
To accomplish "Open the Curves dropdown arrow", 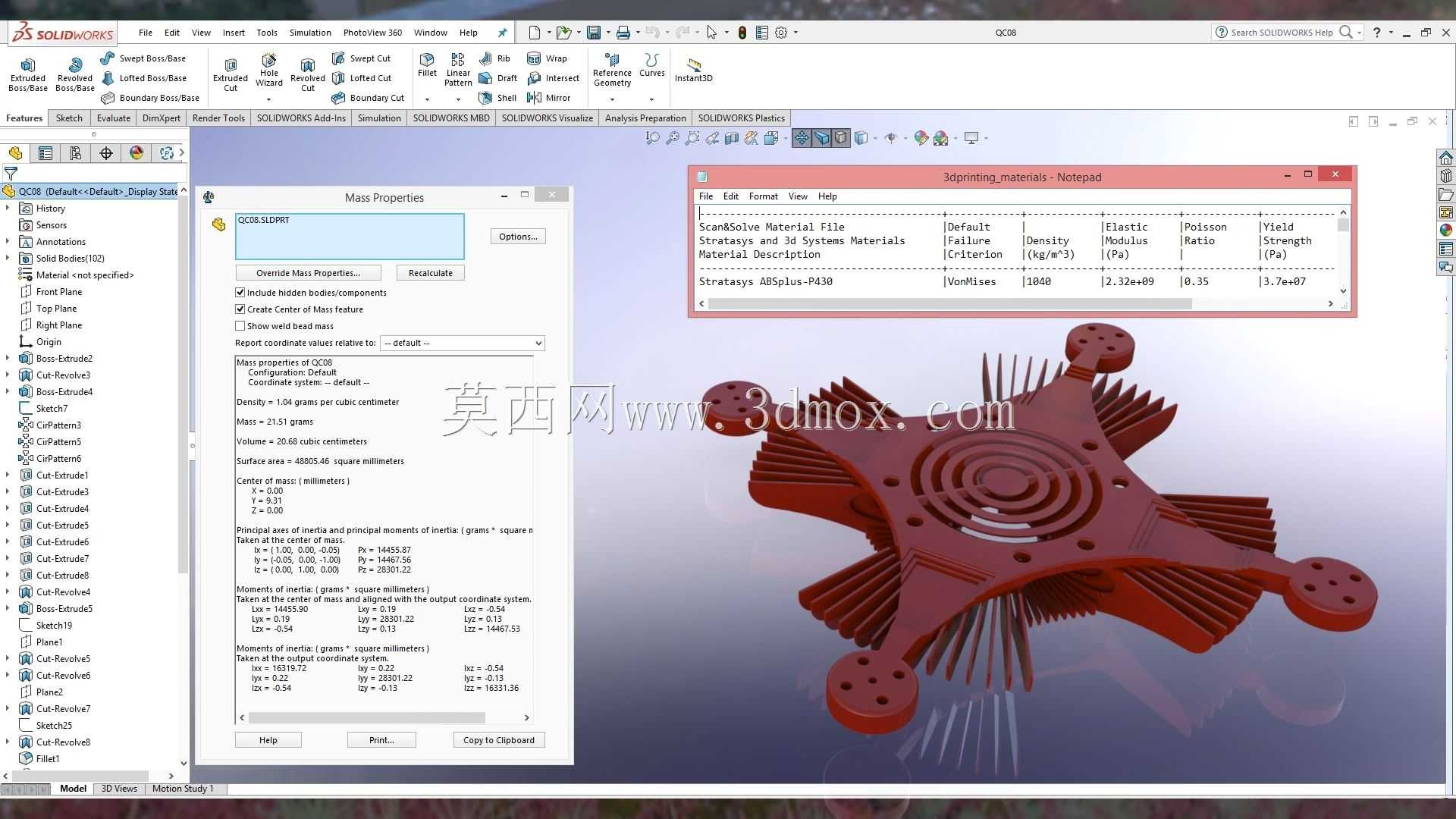I will pos(651,99).
